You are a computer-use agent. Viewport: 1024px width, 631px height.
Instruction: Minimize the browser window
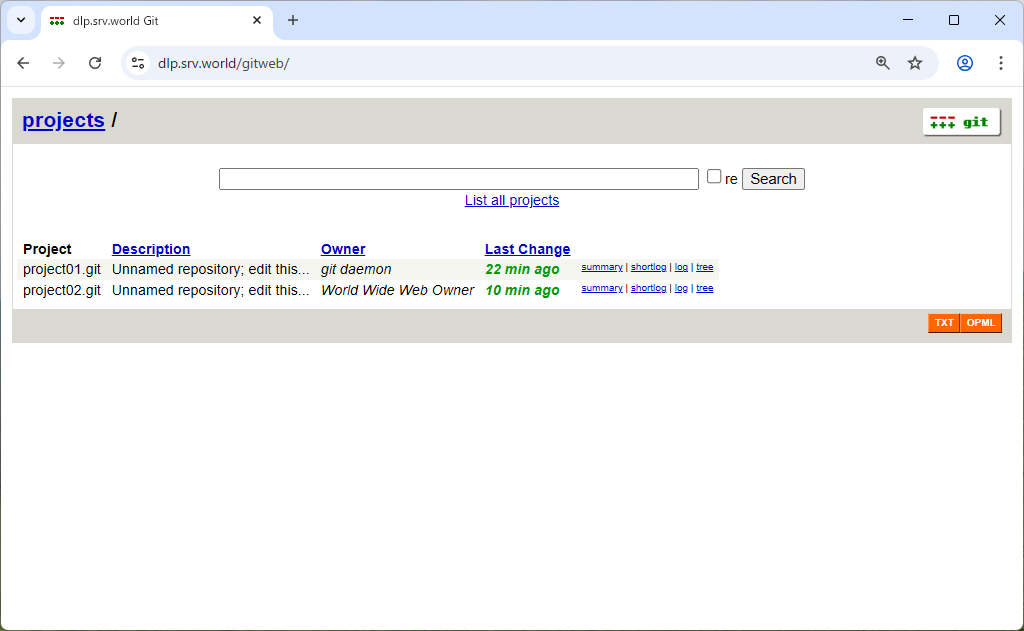click(908, 20)
